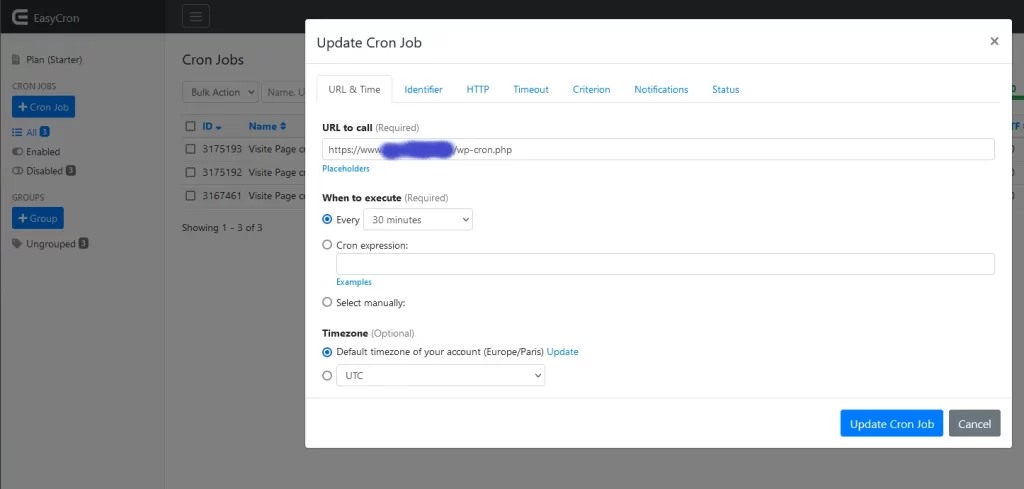Click the URL to call input field

tap(658, 149)
